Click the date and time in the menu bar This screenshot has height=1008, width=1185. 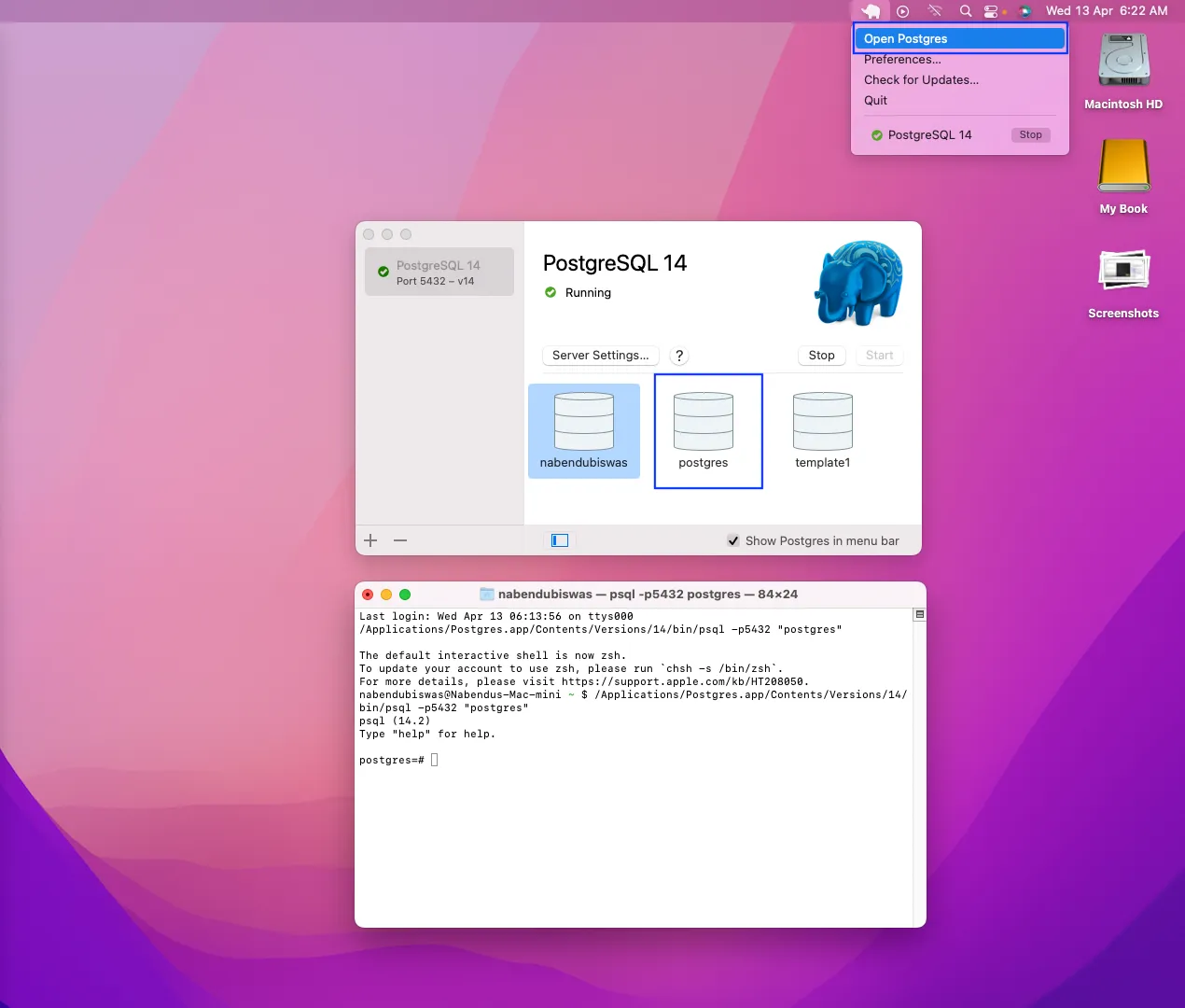click(x=1107, y=11)
